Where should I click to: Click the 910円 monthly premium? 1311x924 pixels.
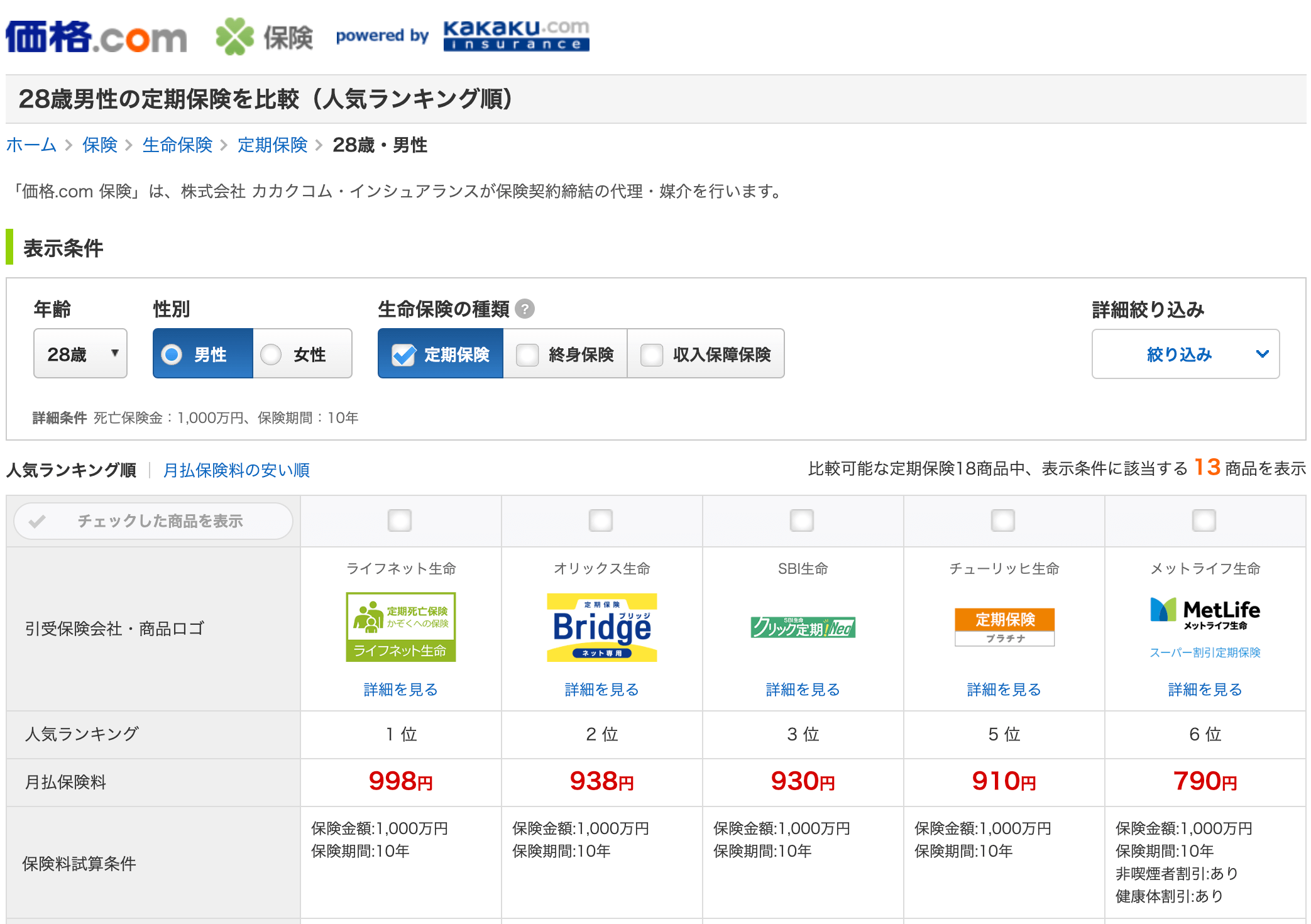click(x=1004, y=781)
